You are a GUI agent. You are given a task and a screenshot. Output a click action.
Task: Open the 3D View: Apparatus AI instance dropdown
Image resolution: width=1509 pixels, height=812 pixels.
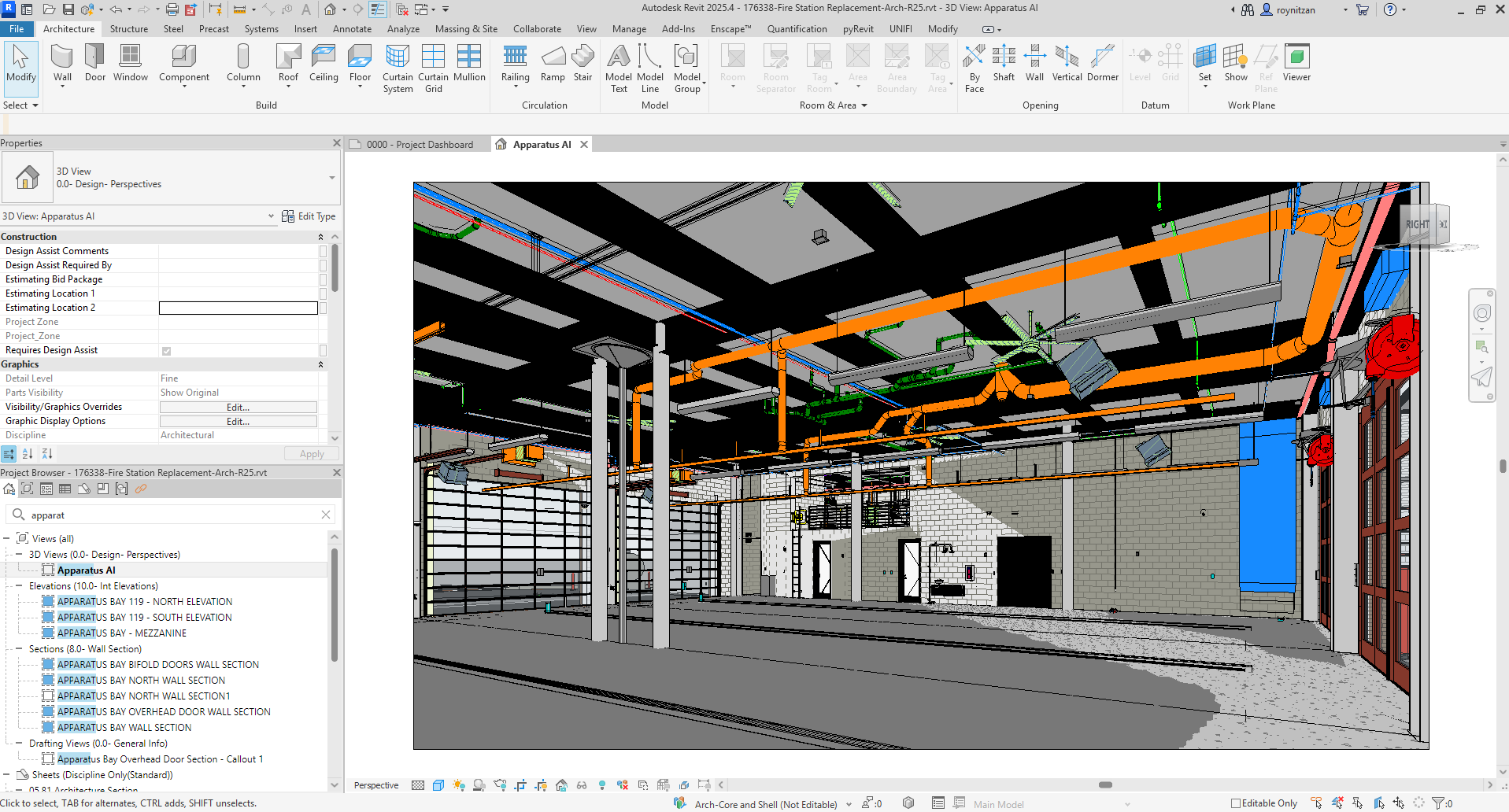271,216
